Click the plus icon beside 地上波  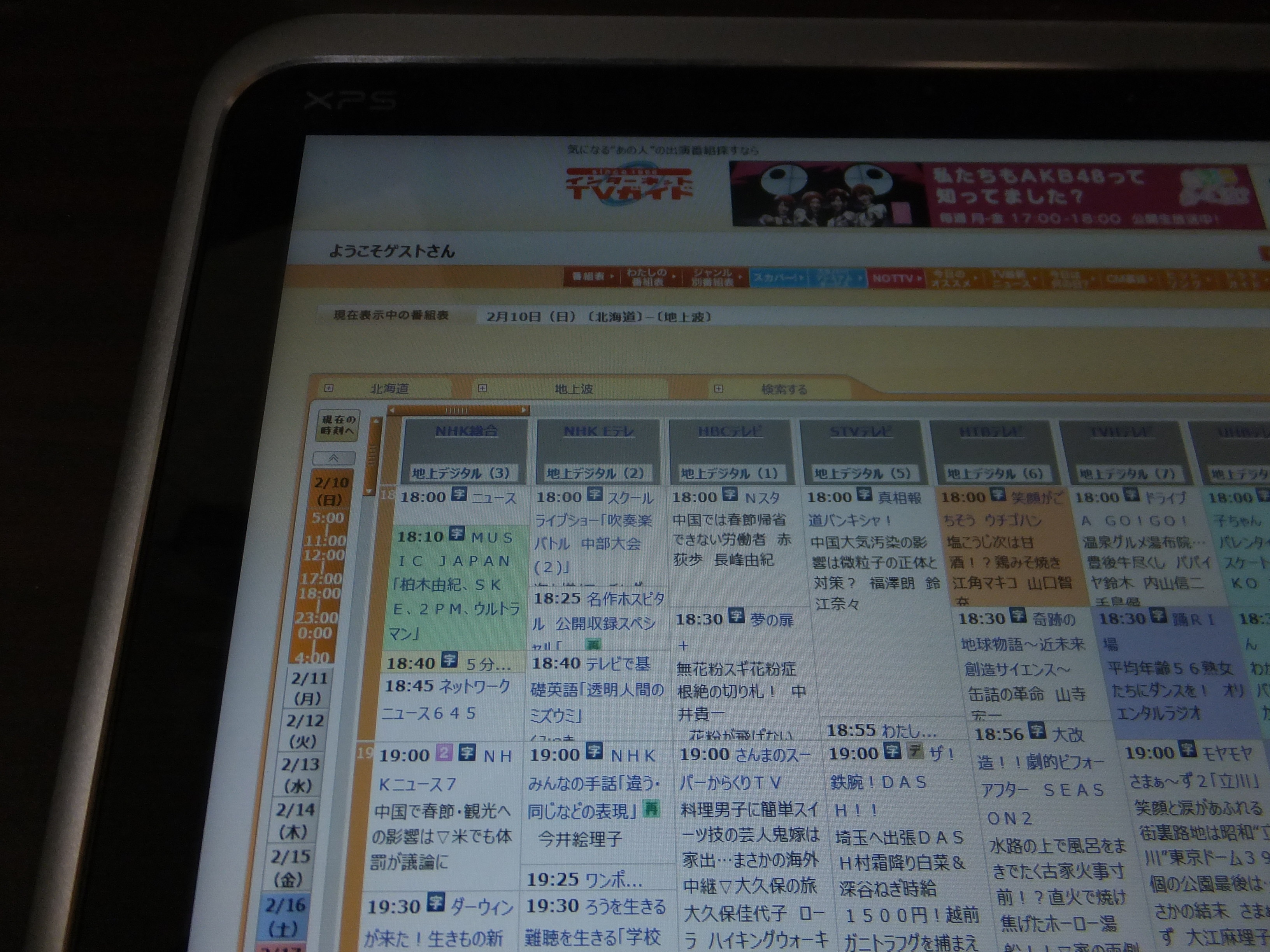(482, 388)
